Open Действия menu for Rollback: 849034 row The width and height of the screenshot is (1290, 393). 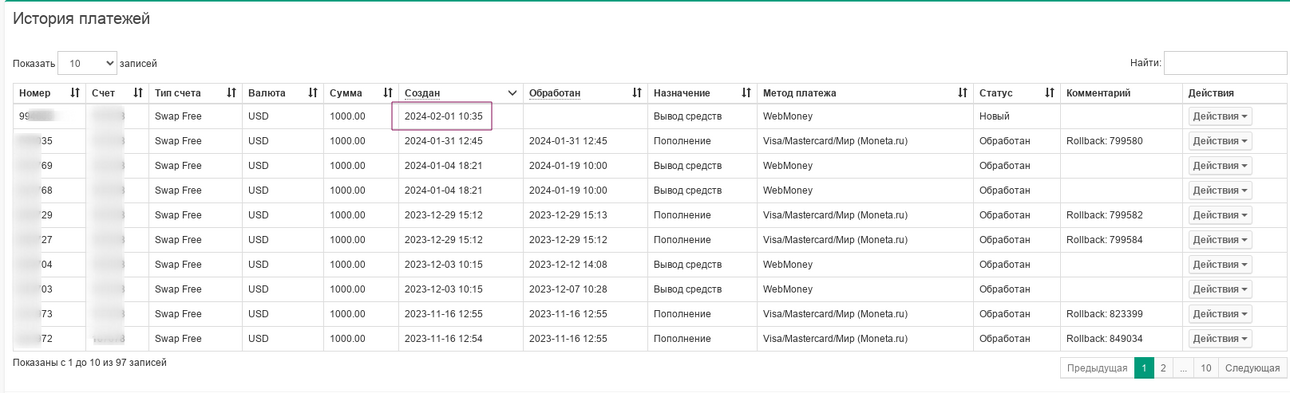pyautogui.click(x=1220, y=339)
